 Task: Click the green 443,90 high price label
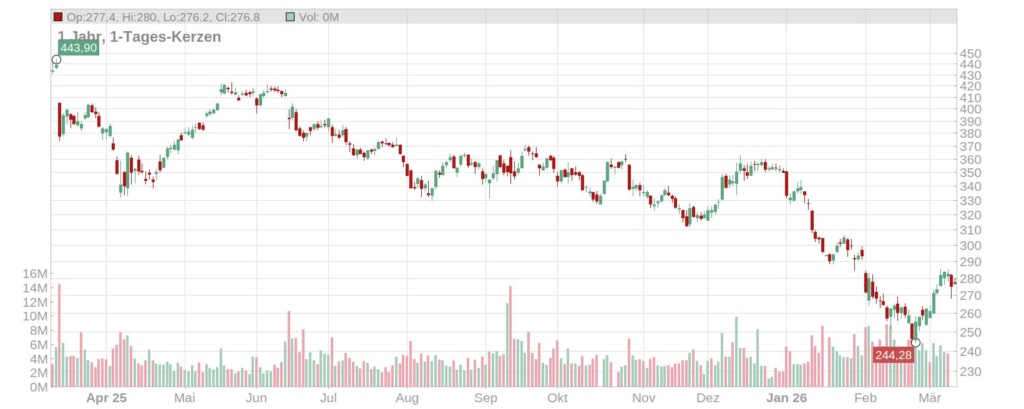click(x=78, y=48)
